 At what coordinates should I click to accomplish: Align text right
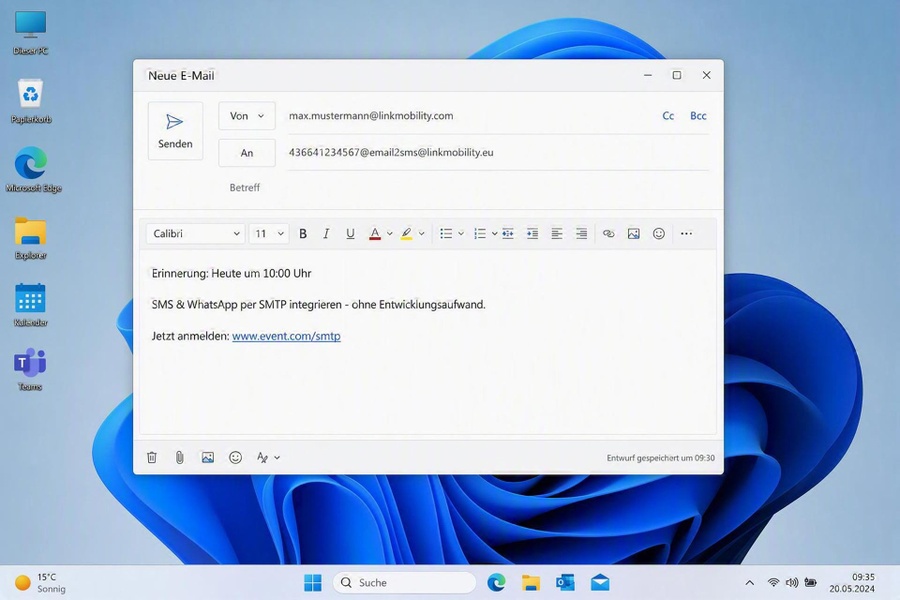581,234
